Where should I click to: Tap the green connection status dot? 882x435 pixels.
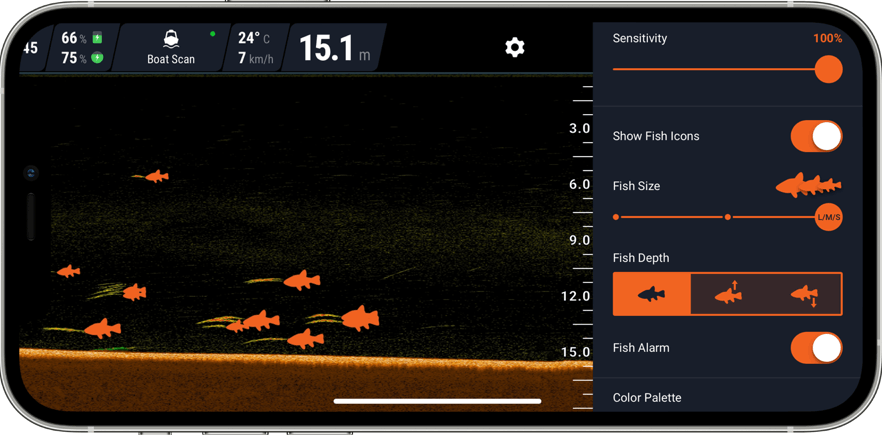click(x=213, y=34)
